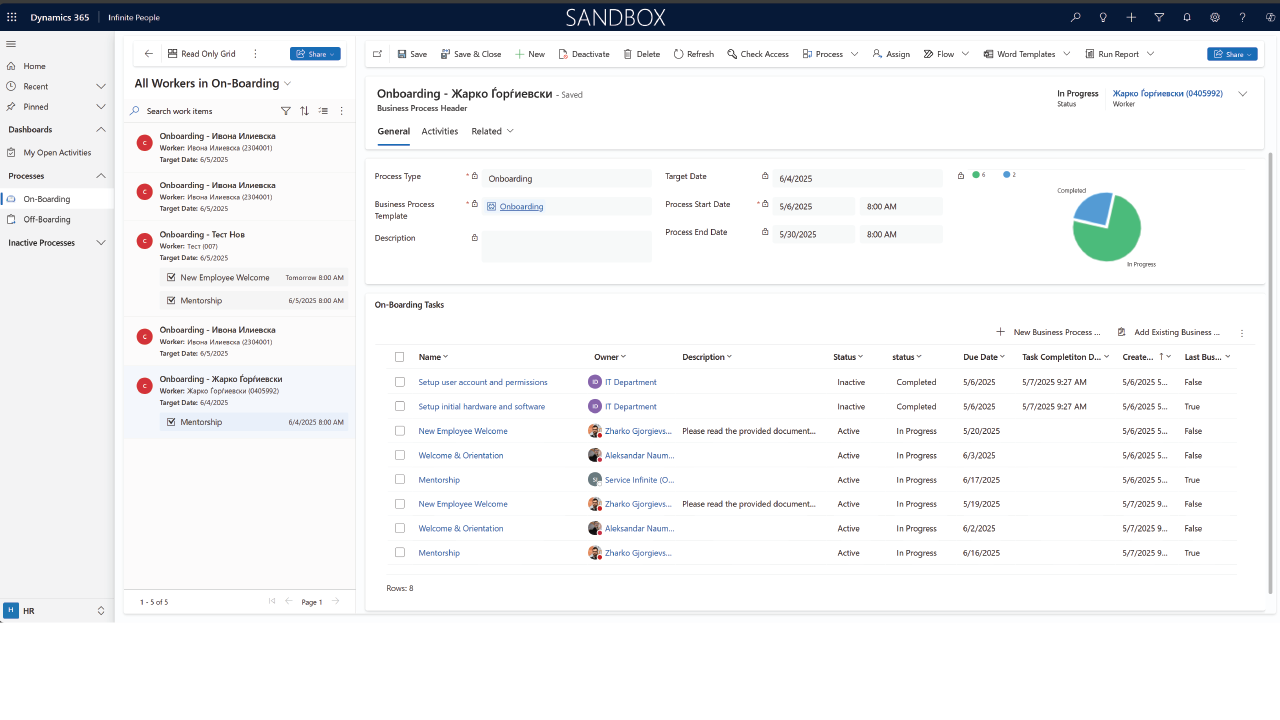The width and height of the screenshot is (1280, 720).
Task: Open the Related tab menu
Action: point(492,131)
